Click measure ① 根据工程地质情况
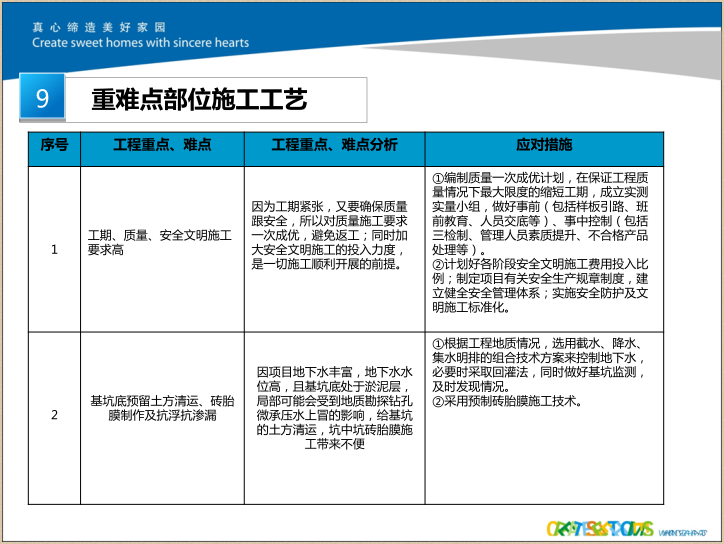Image resolution: width=724 pixels, height=544 pixels. (x=544, y=364)
